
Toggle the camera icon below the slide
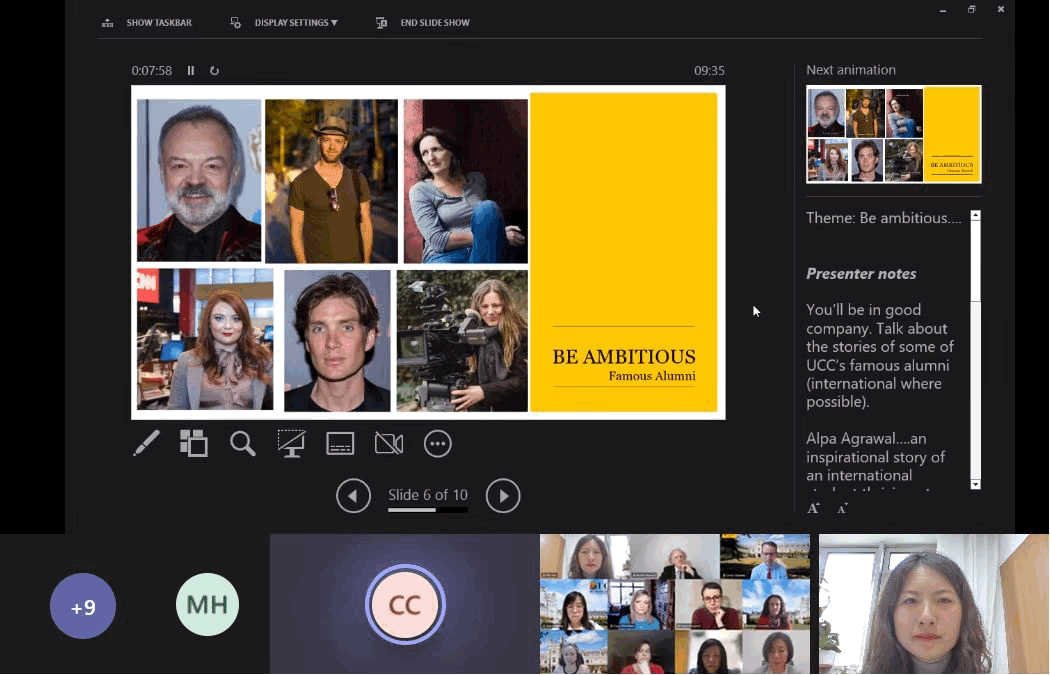click(389, 444)
